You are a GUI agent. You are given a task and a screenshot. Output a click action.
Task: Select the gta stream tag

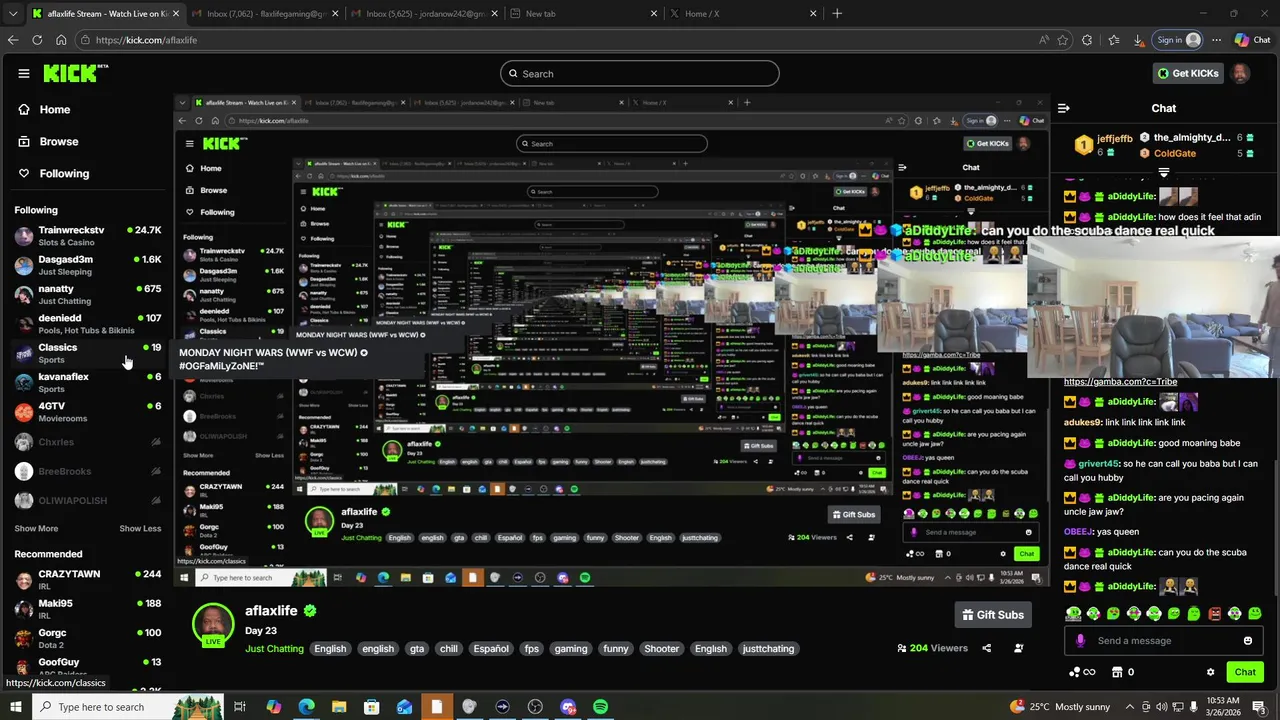(417, 649)
